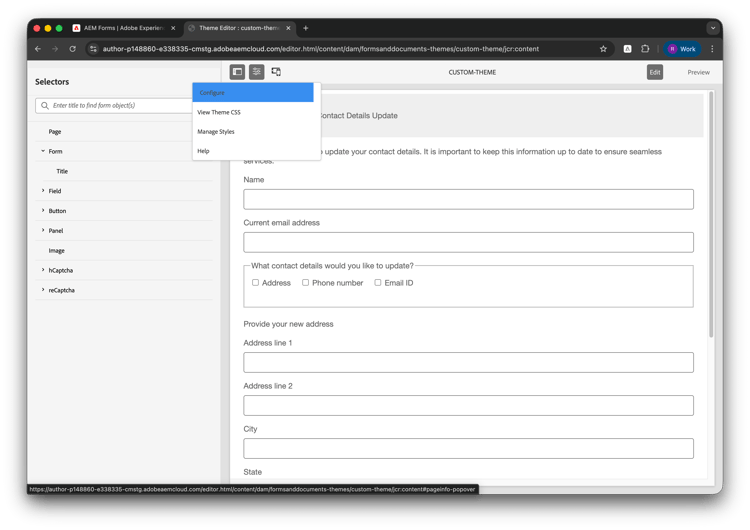The height and width of the screenshot is (530, 750).
Task: Check the Email ID checkbox
Action: (378, 283)
